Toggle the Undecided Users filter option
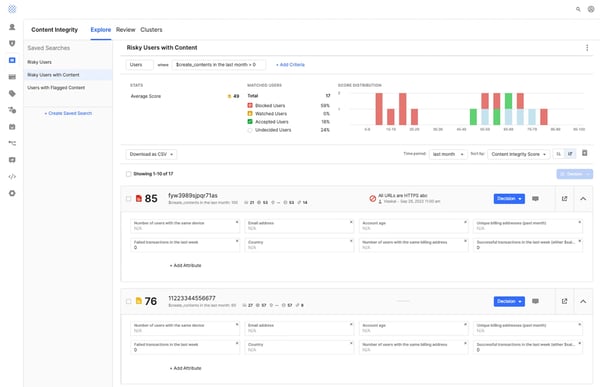The width and height of the screenshot is (600, 387). [250, 130]
